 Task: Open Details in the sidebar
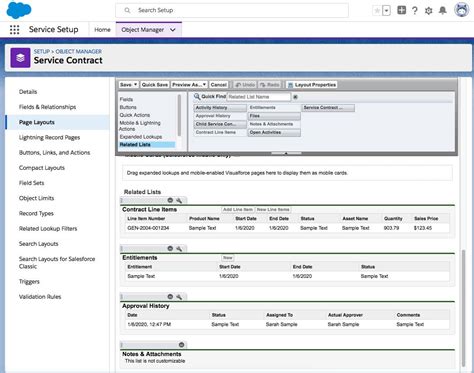click(28, 92)
